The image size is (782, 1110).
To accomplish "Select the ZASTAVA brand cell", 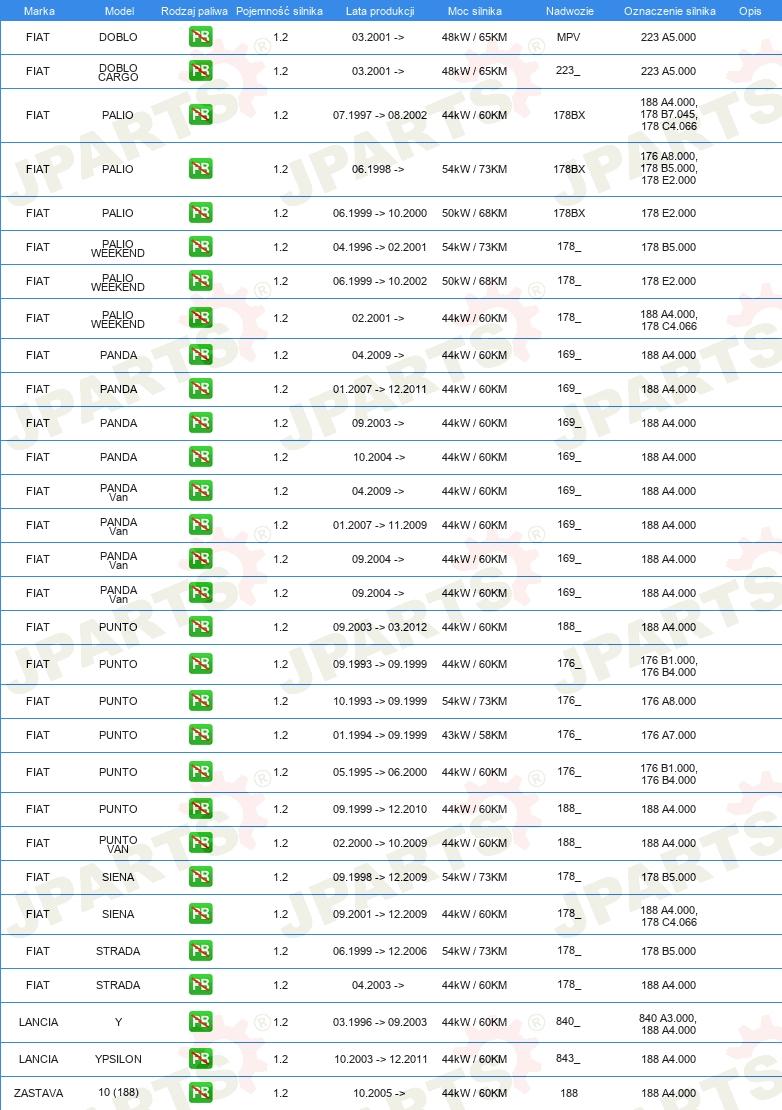I will tap(39, 1092).
